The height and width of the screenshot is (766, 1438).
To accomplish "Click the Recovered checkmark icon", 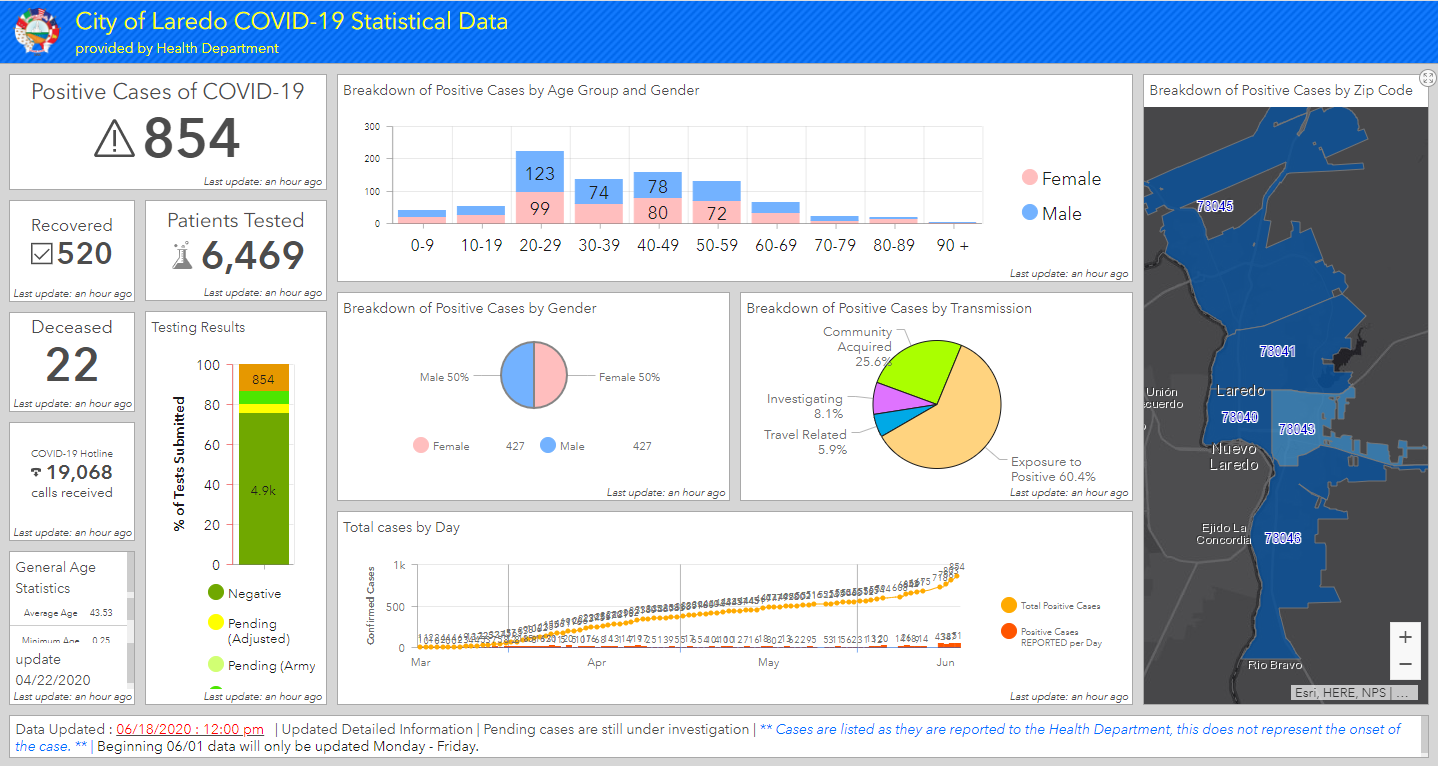I will tap(42, 255).
